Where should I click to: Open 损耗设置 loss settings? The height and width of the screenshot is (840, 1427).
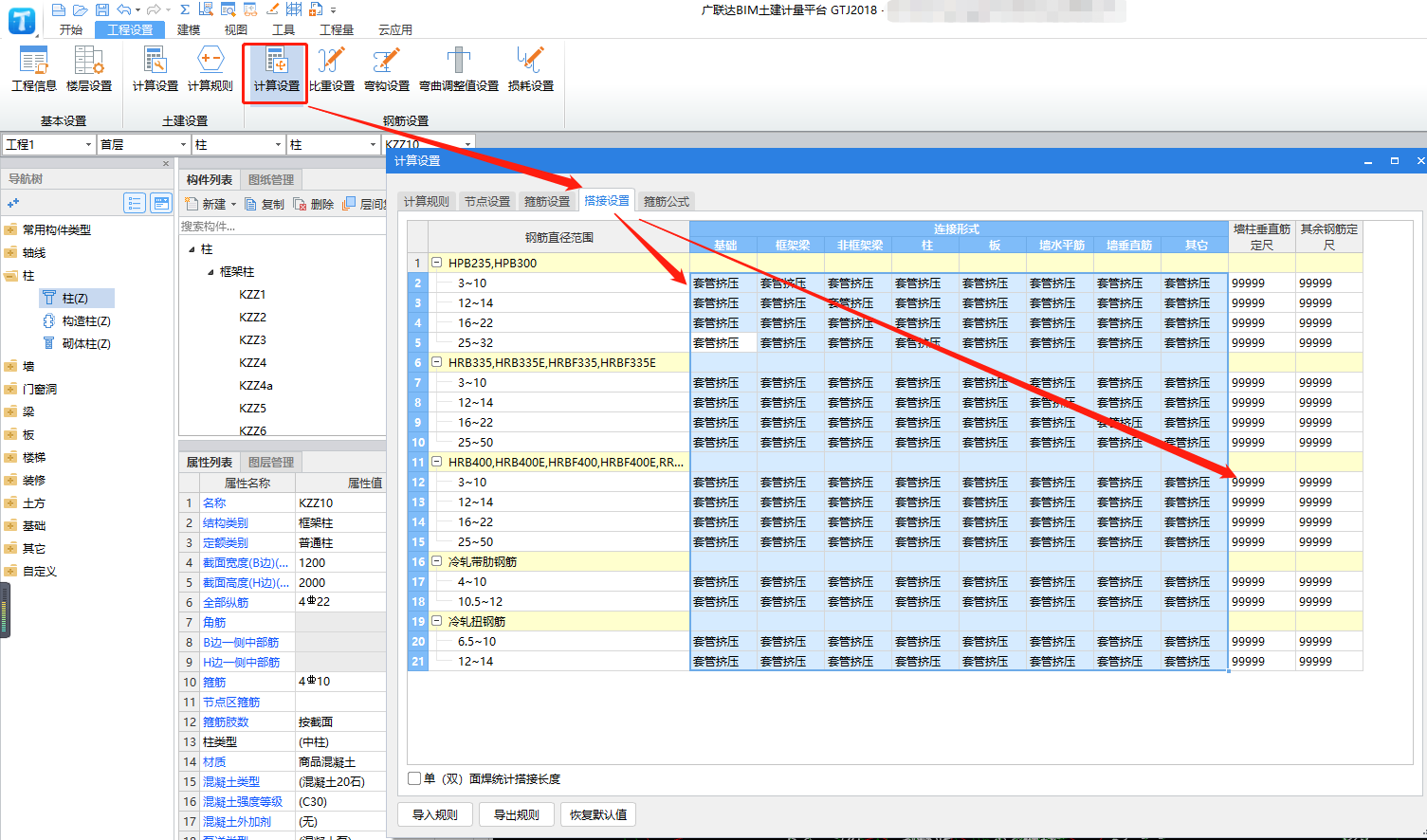[531, 69]
